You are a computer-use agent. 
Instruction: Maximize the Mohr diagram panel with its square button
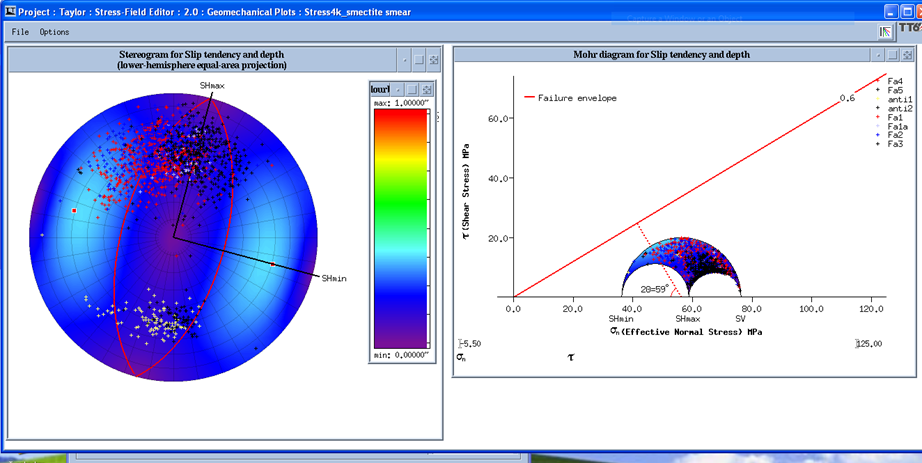click(x=893, y=55)
